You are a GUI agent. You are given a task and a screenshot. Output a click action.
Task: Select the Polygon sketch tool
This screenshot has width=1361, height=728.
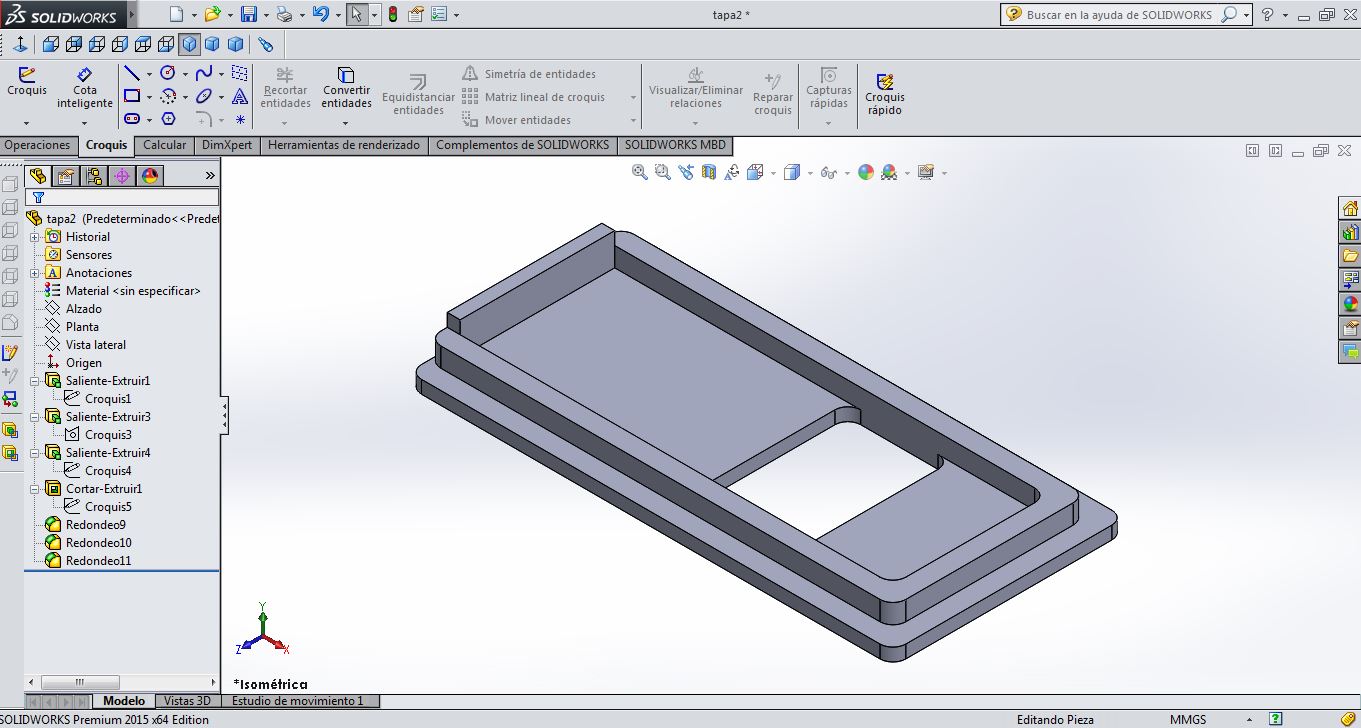[x=168, y=119]
